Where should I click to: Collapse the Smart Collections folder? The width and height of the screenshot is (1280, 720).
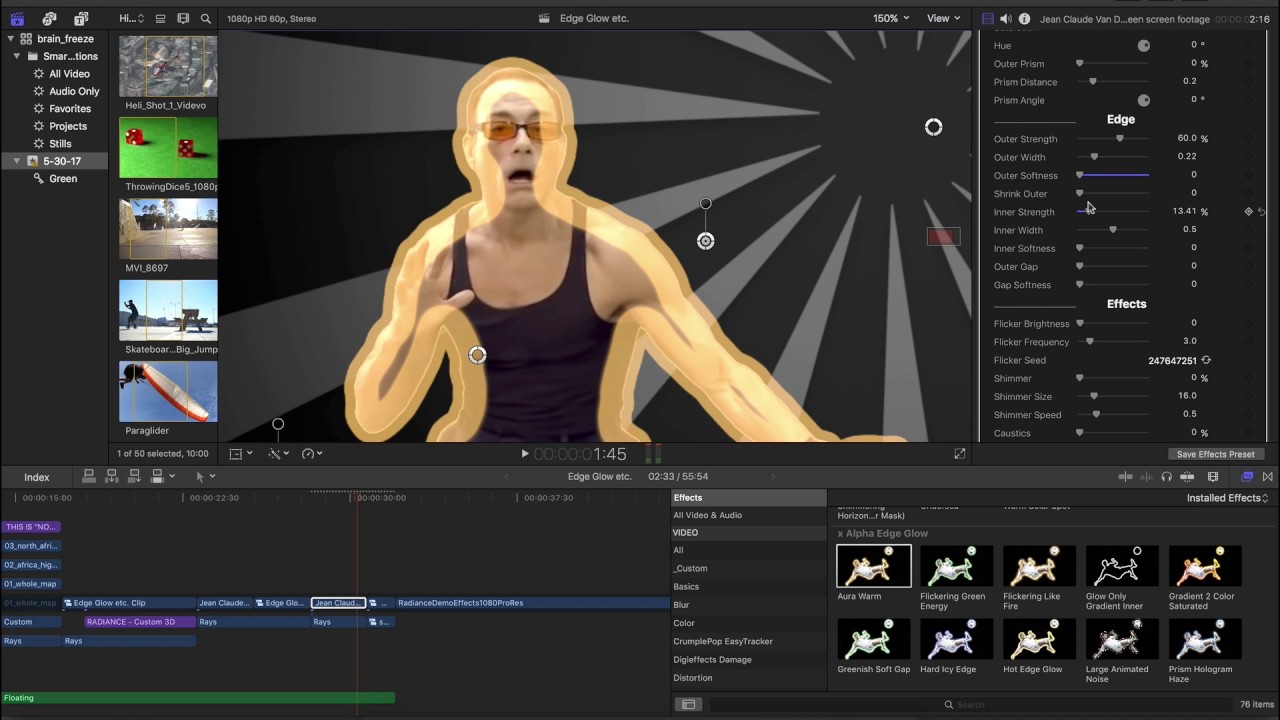click(18, 57)
